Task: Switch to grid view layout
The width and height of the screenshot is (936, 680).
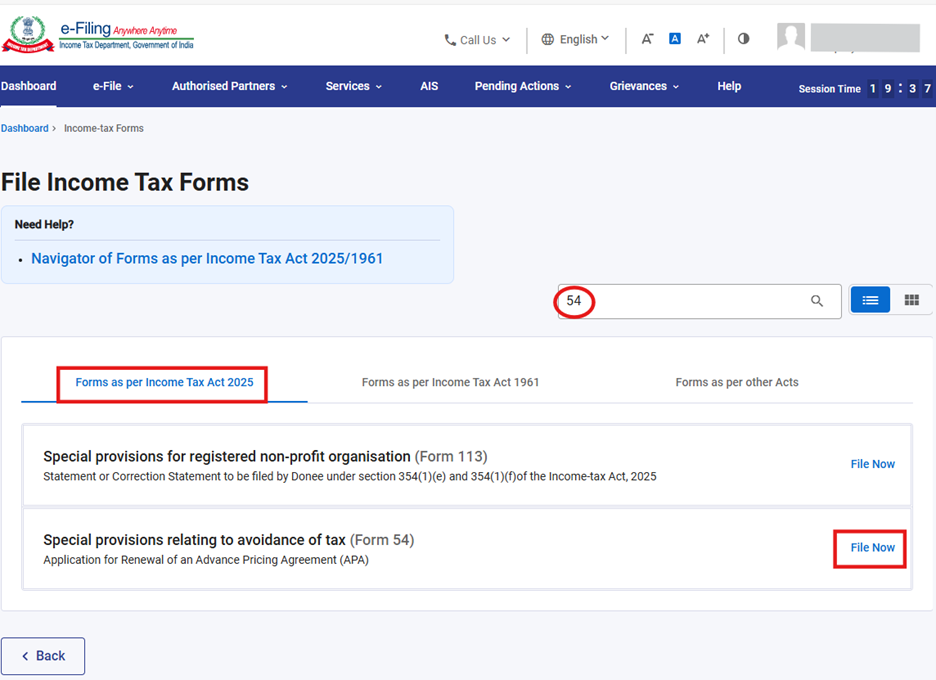Action: (911, 300)
